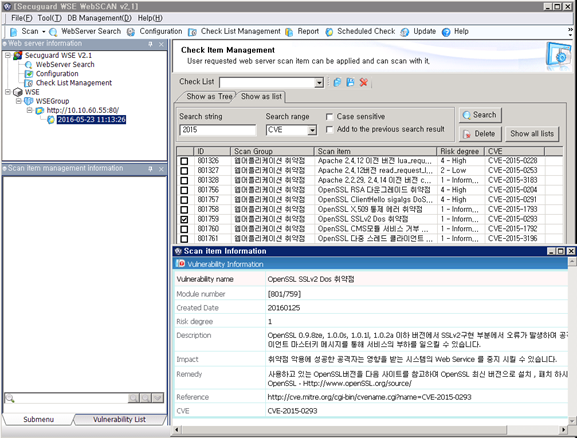
Task: Pin the Scan item management information panel
Action: click(150, 169)
